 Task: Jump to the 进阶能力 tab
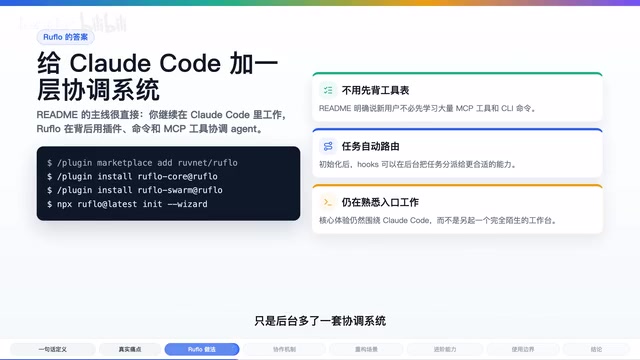pos(445,349)
